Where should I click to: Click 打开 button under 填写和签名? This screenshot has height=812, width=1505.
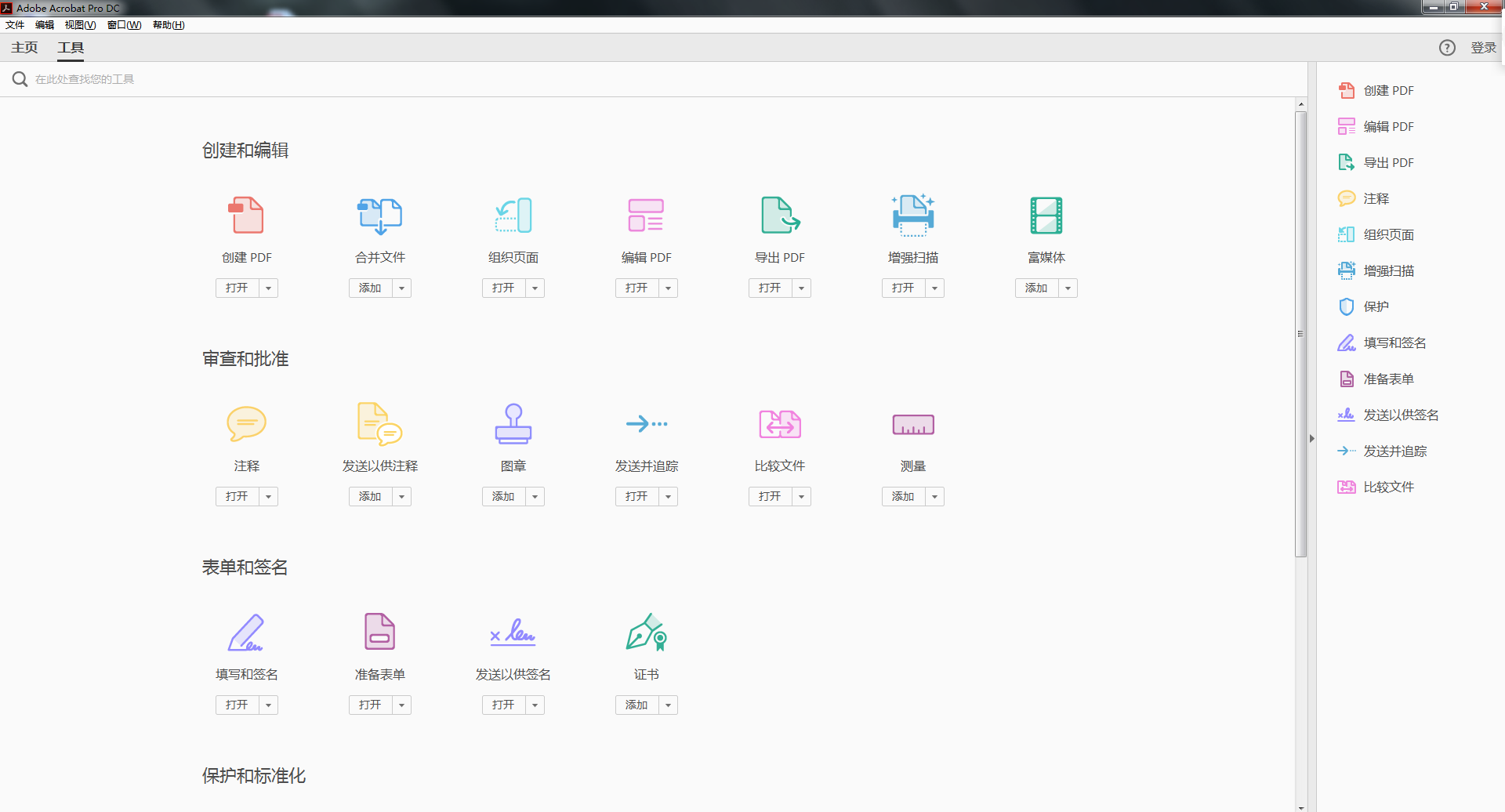click(237, 705)
